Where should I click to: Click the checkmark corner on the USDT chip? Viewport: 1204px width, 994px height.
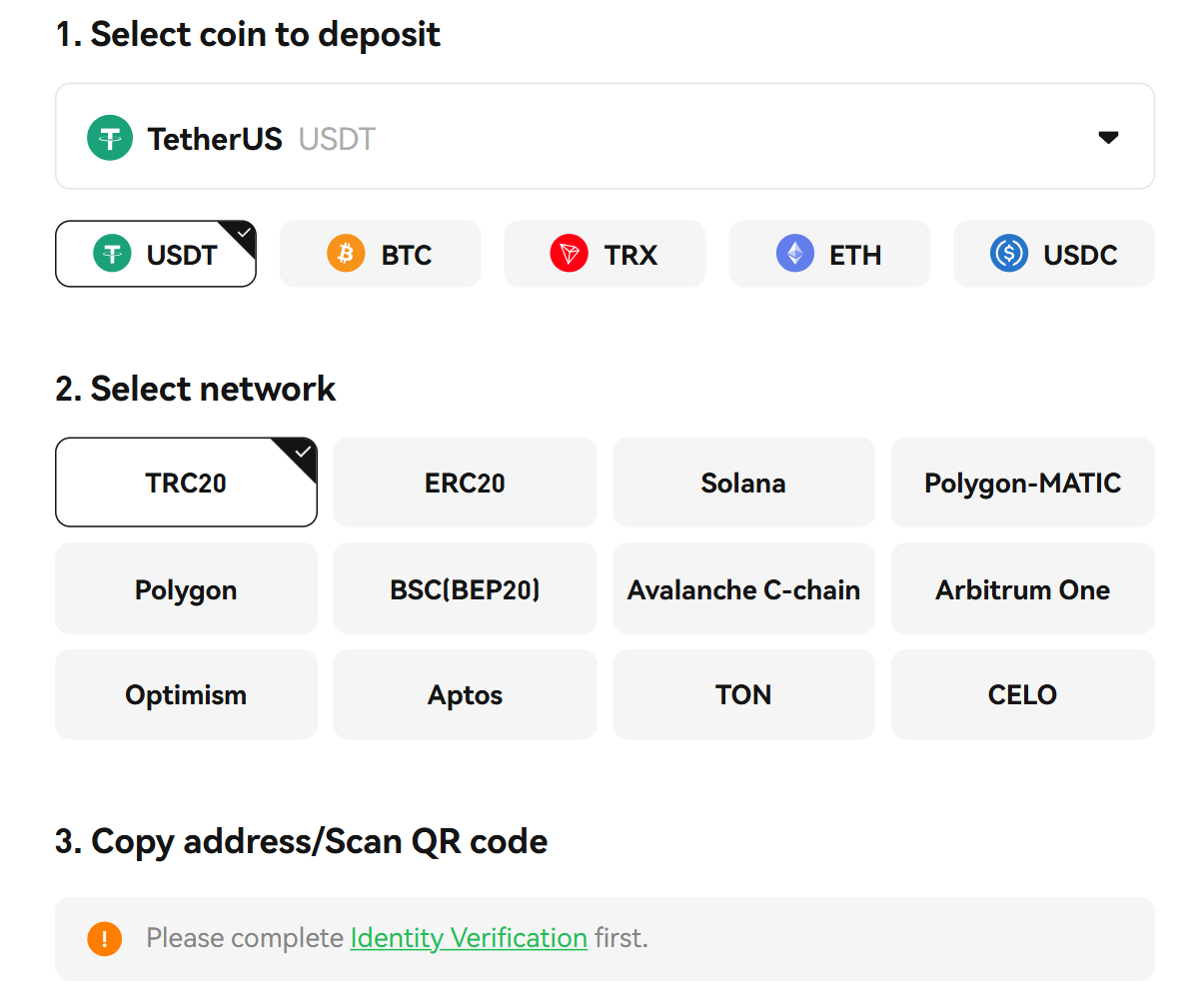pyautogui.click(x=244, y=233)
